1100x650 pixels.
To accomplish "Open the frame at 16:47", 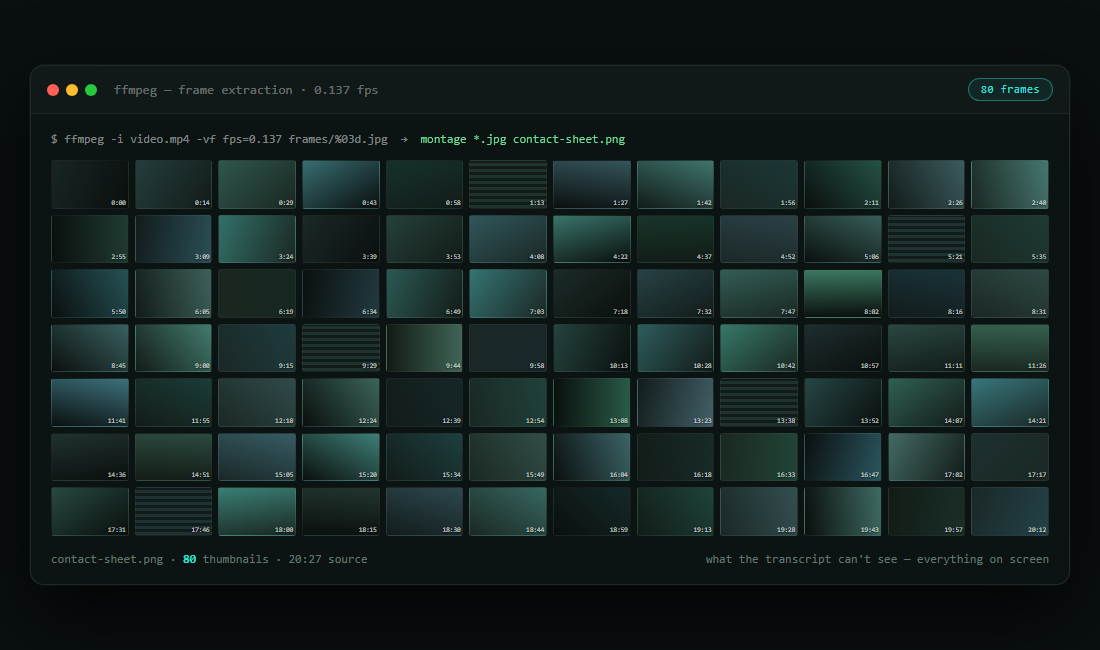I will point(843,457).
